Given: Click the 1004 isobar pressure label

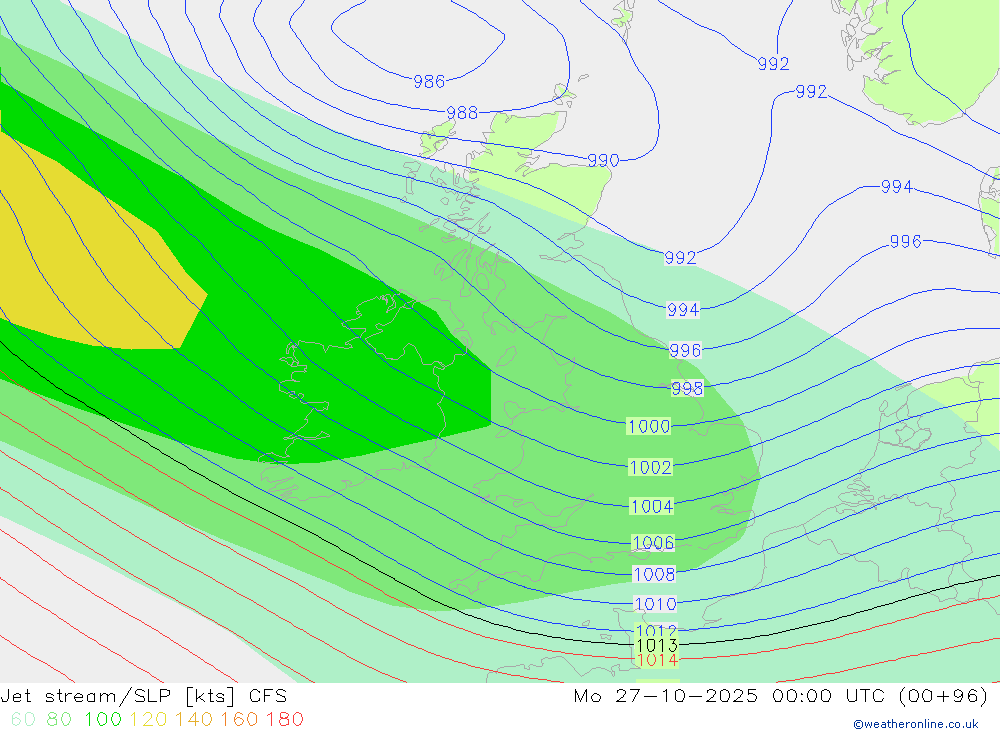Looking at the screenshot, I should [x=652, y=507].
